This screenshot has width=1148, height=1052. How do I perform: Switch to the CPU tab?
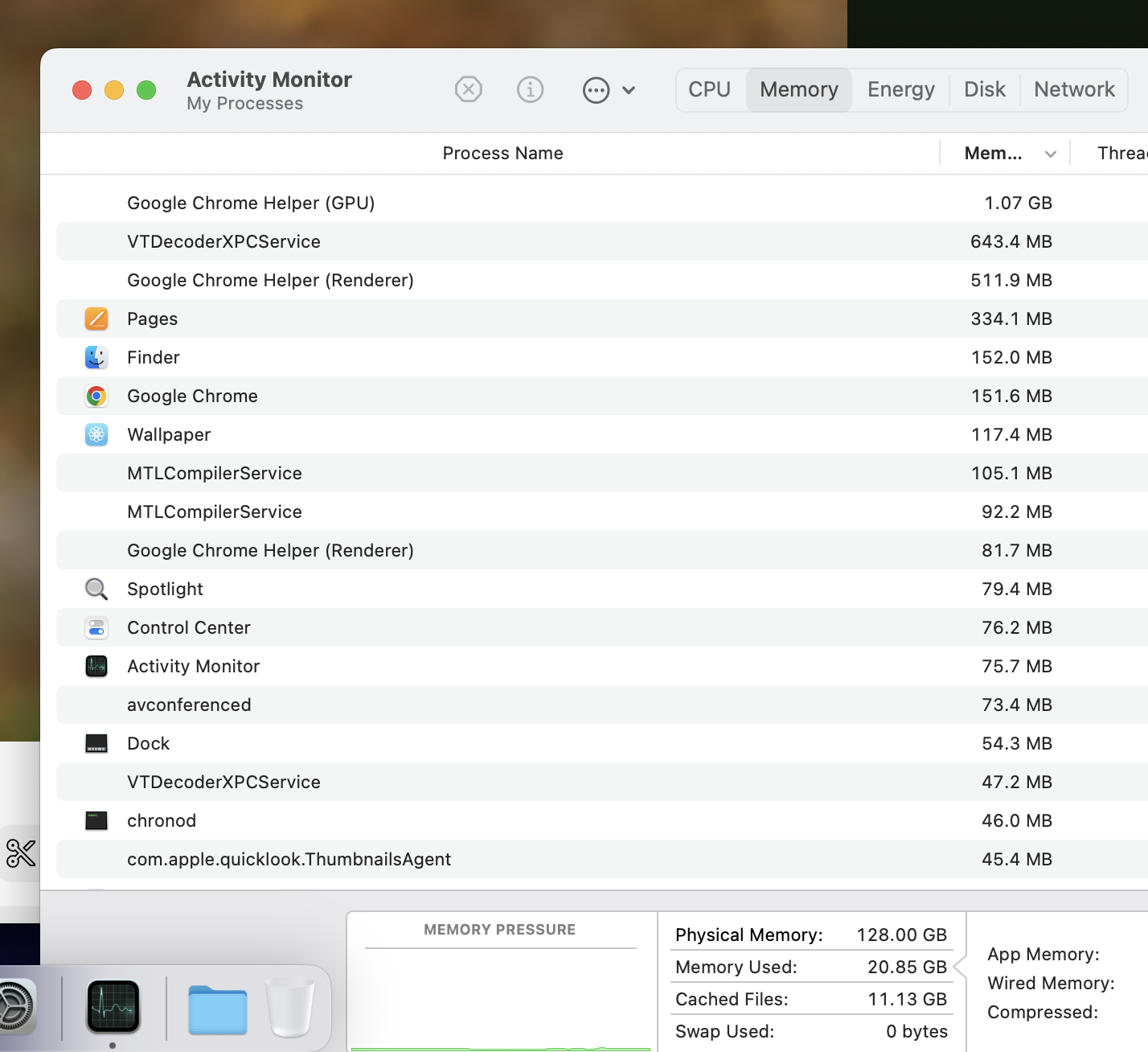(x=709, y=89)
